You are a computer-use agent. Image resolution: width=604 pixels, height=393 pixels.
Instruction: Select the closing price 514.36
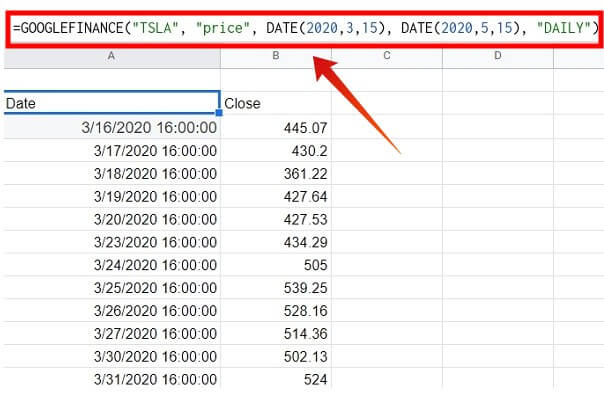tap(276, 333)
